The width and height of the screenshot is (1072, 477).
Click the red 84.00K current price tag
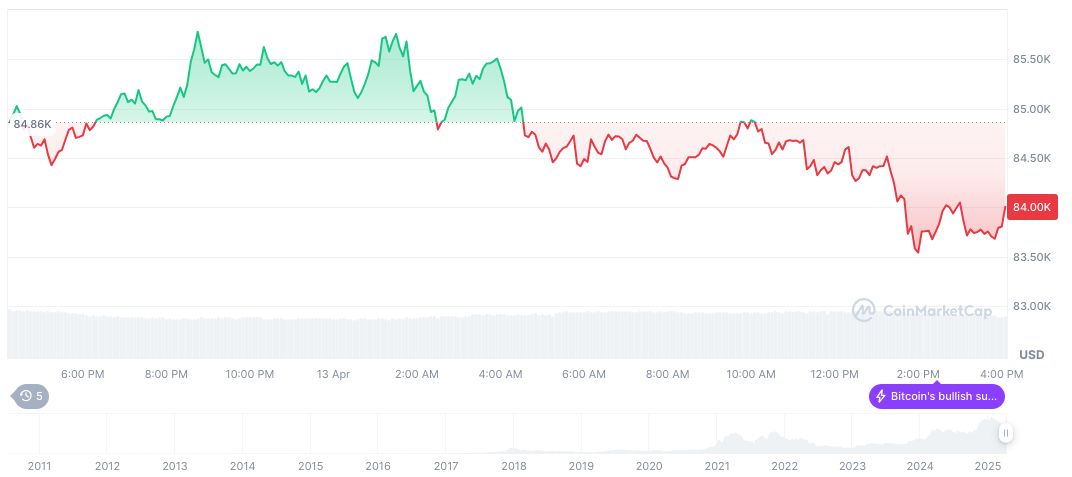pyautogui.click(x=1032, y=207)
